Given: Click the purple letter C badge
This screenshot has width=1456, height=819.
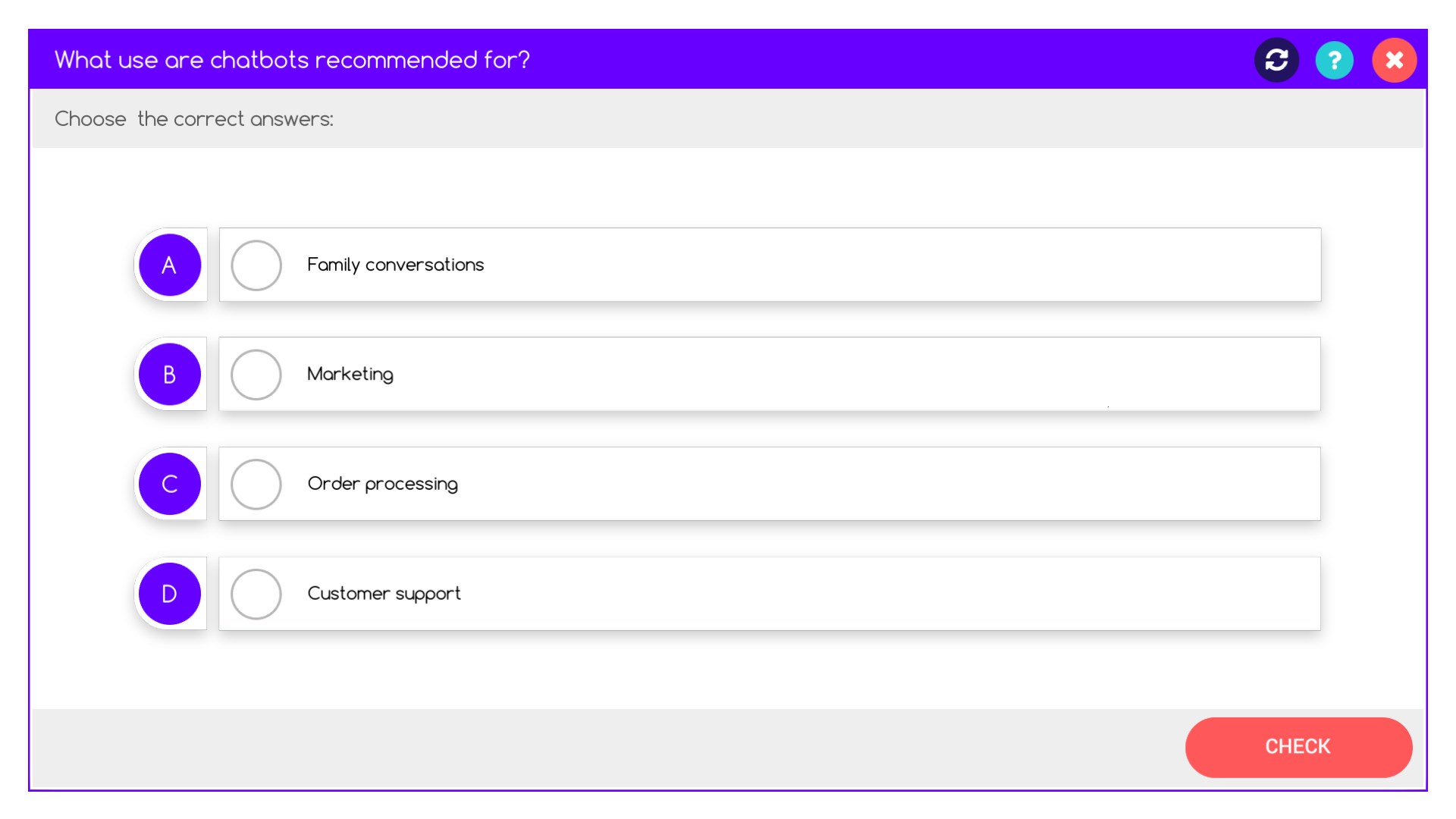Looking at the screenshot, I should (x=169, y=484).
